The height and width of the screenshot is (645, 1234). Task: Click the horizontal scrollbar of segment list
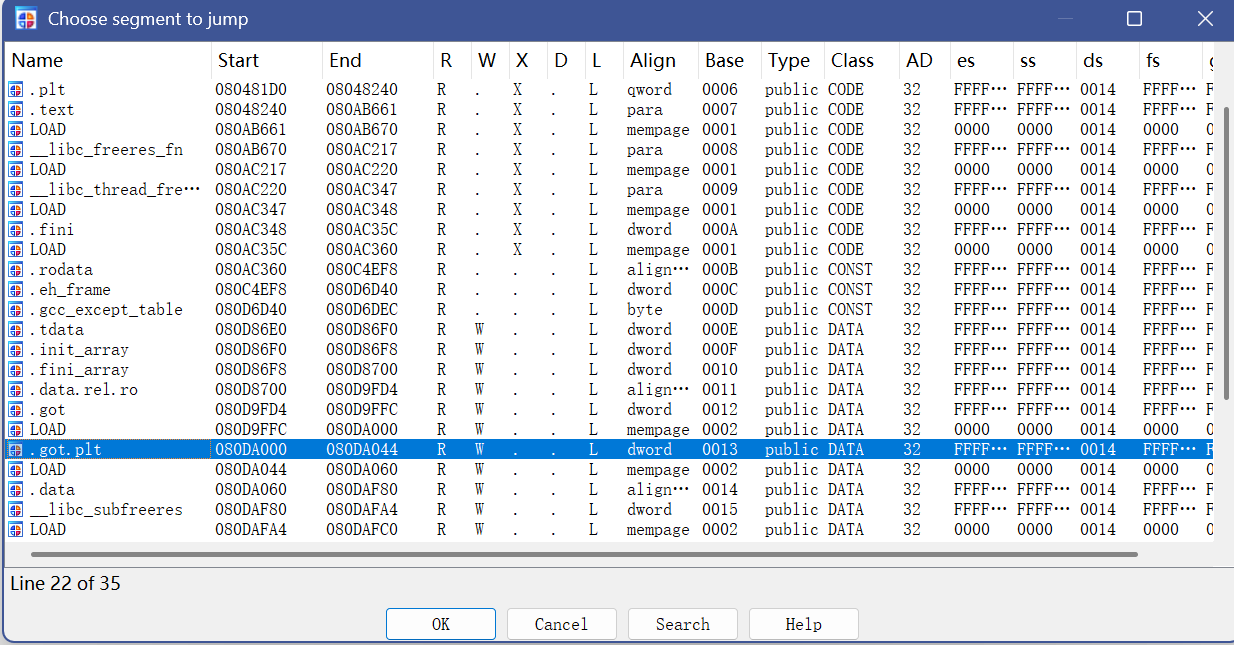[x=584, y=554]
